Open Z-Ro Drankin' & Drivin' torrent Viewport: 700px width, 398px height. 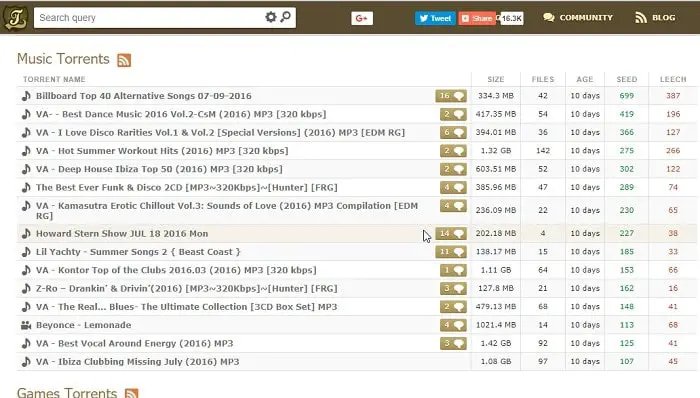point(187,289)
